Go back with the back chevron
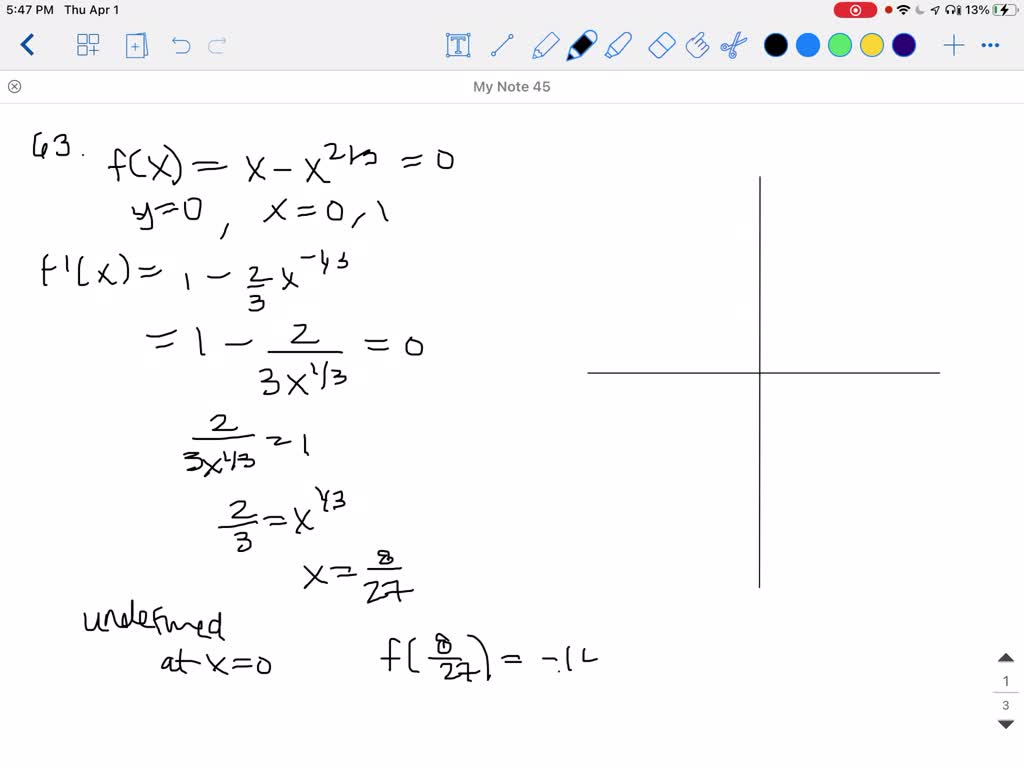This screenshot has height=768, width=1024. point(27,45)
